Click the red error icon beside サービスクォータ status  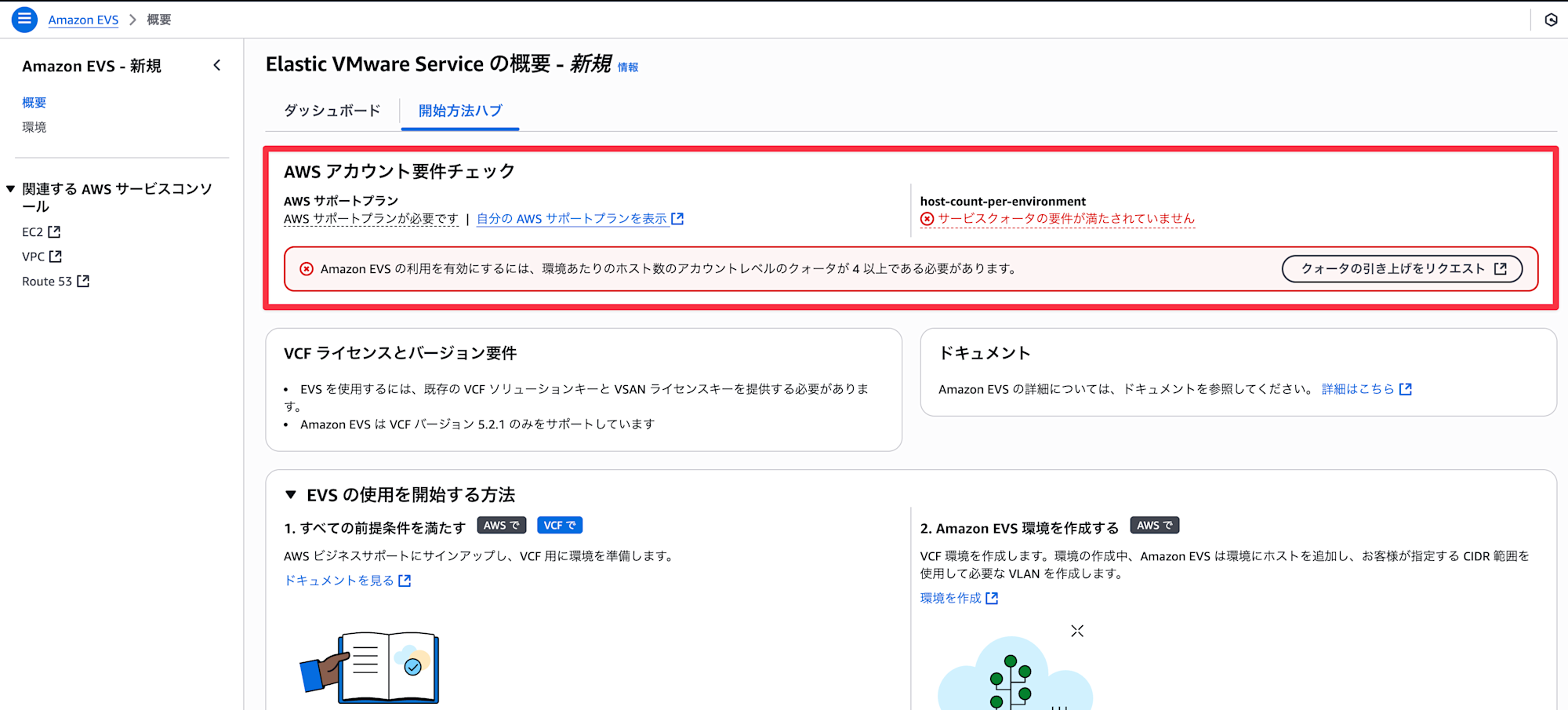tap(927, 219)
